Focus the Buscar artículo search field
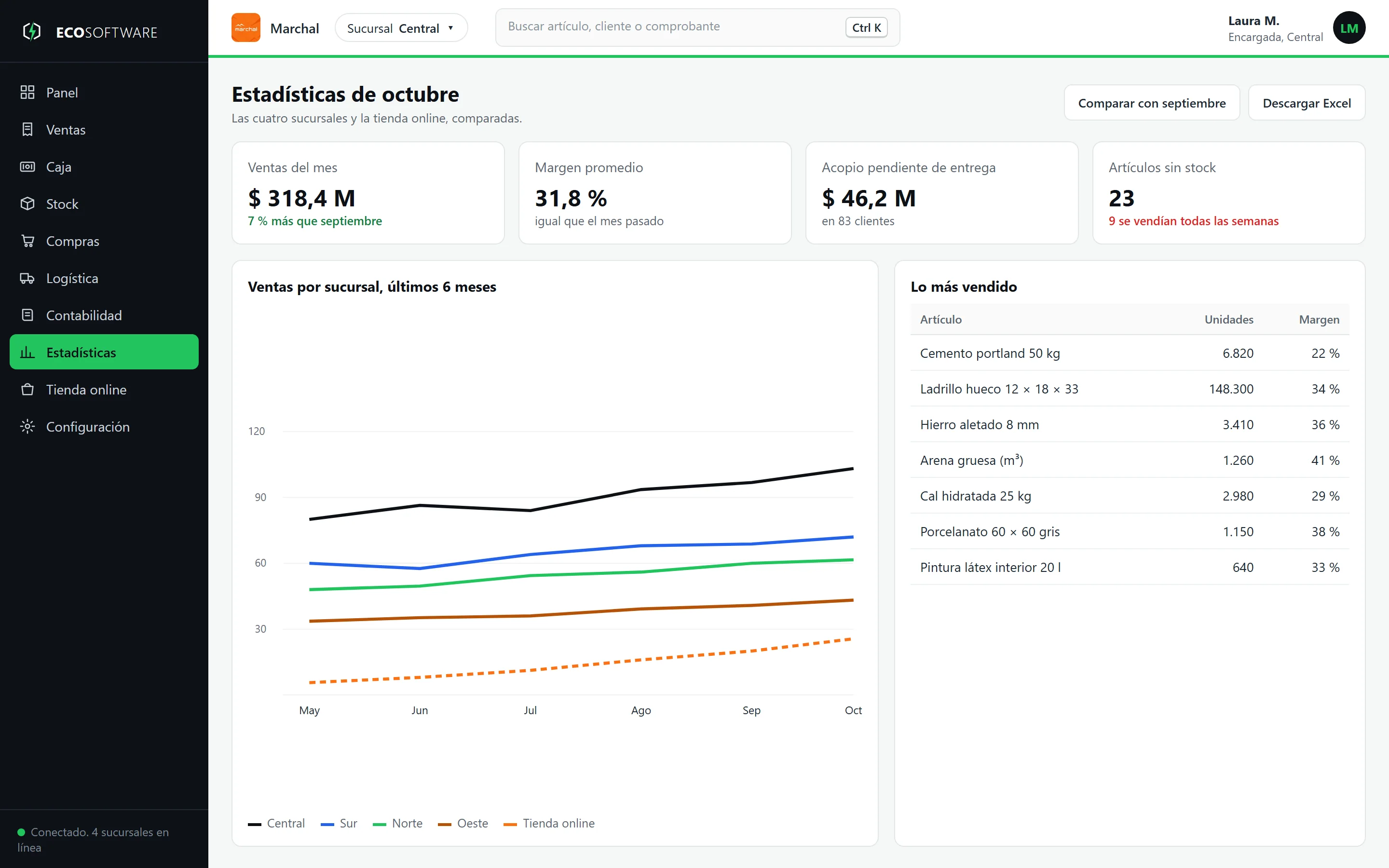Screen dimensions: 1389x868 pyautogui.click(x=697, y=27)
